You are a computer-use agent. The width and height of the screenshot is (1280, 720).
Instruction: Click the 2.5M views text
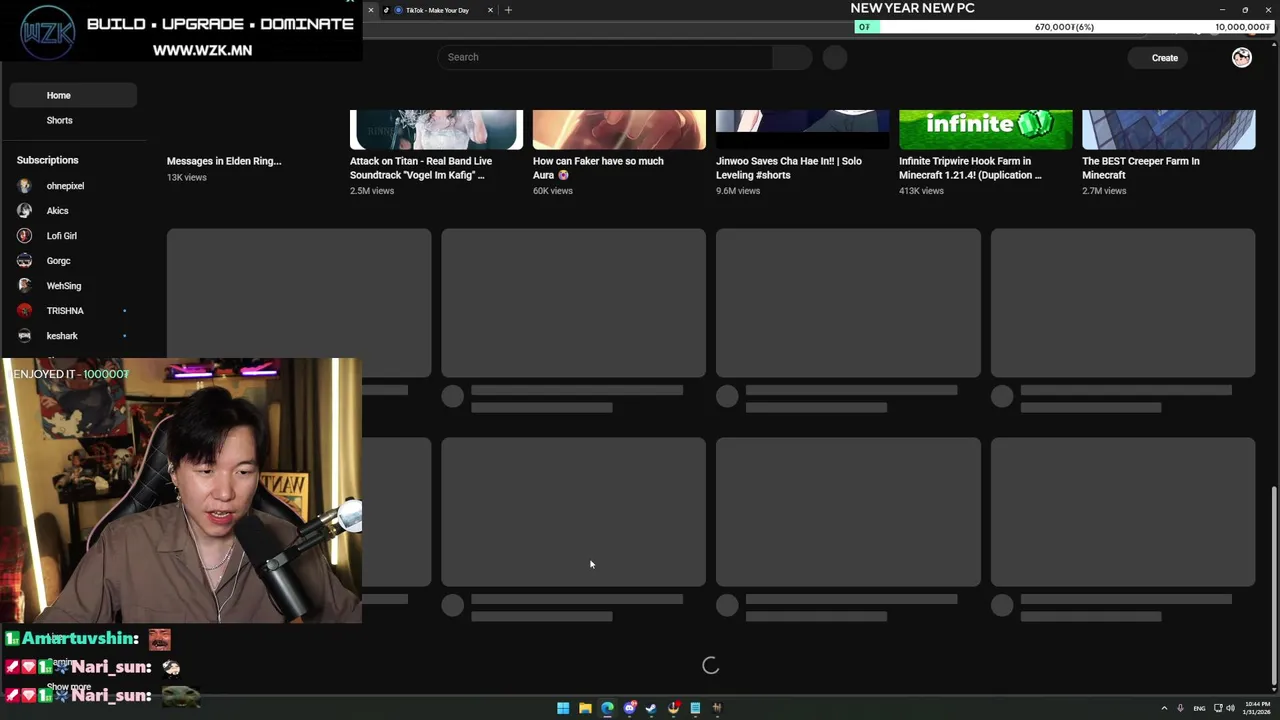coord(371,191)
